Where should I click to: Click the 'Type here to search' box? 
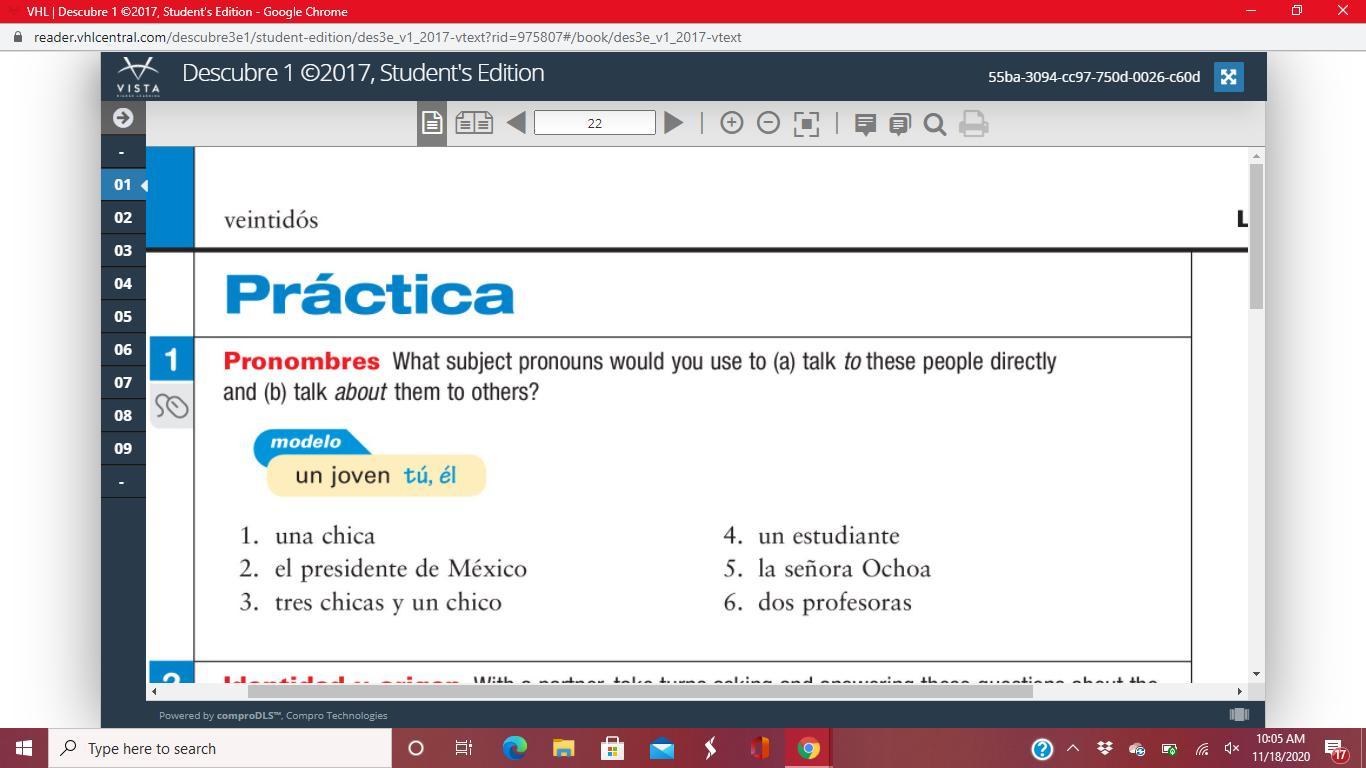220,748
